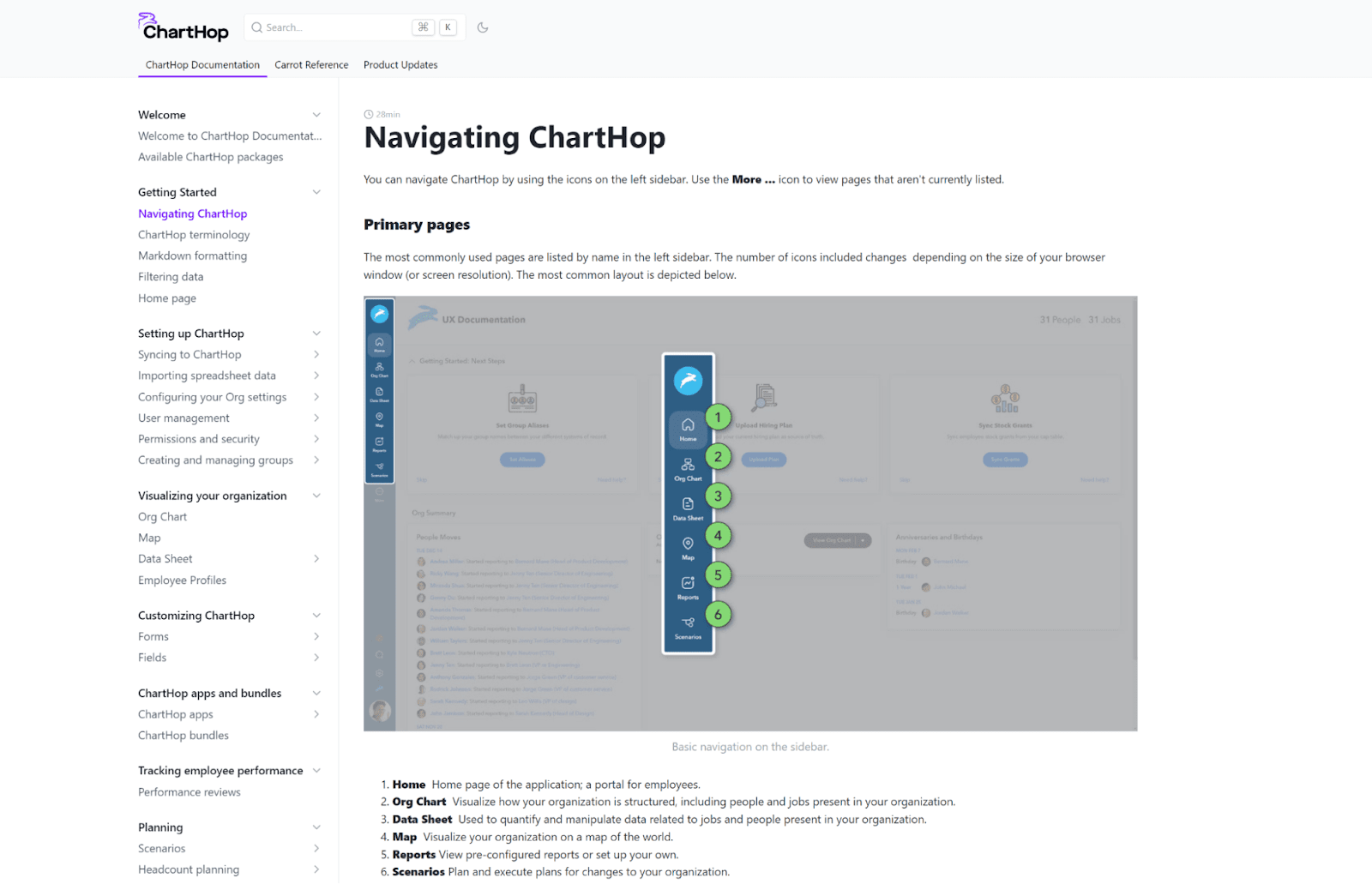Expand the Syncing to ChartHop submenu
The width and height of the screenshot is (1372, 884).
point(317,354)
